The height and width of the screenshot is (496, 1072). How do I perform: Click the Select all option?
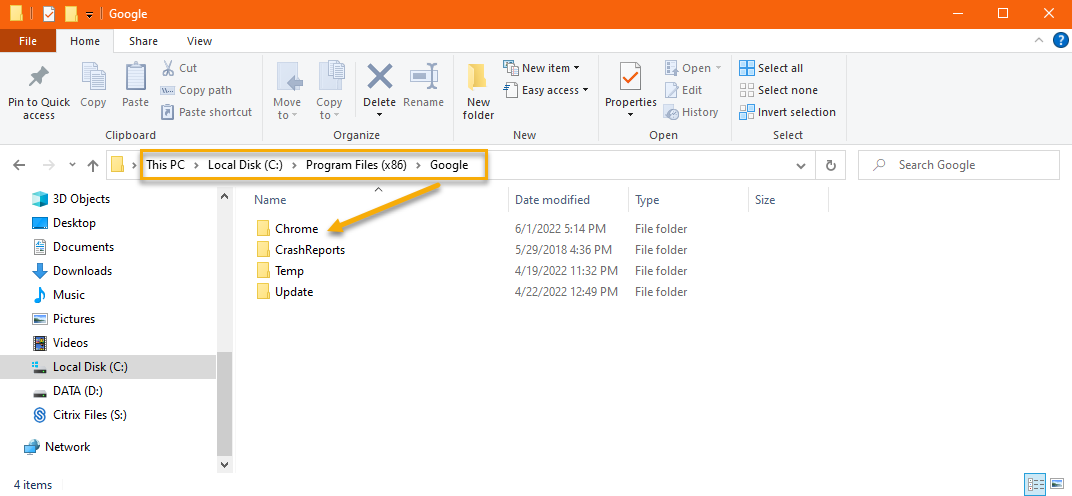point(771,68)
